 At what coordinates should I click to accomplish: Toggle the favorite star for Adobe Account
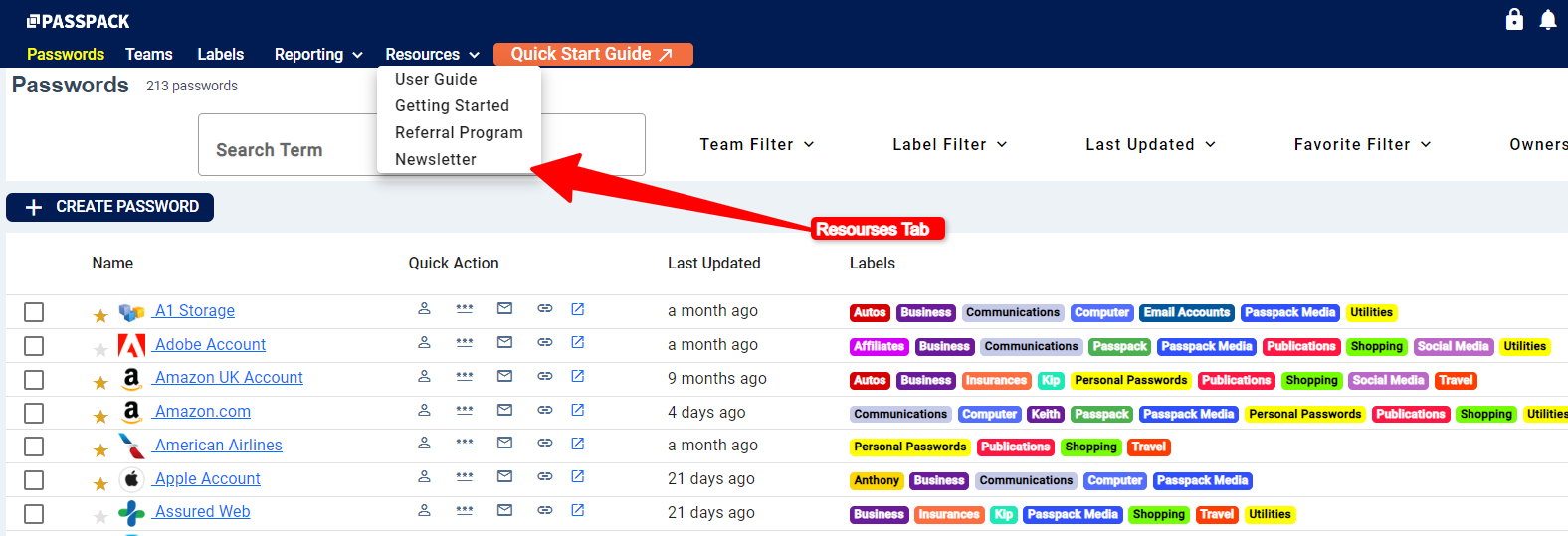point(100,349)
